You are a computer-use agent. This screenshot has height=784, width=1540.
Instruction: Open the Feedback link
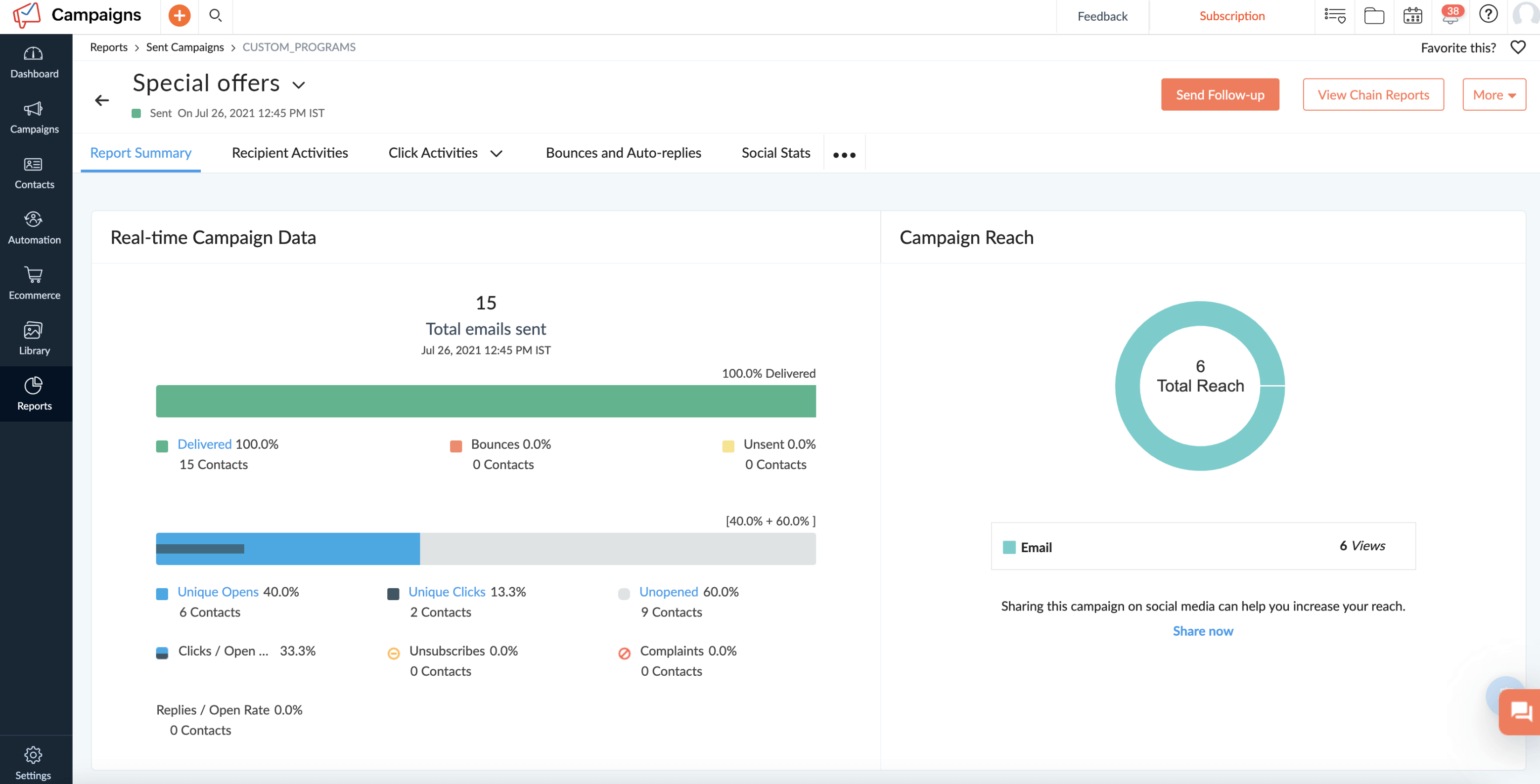[x=1102, y=16]
